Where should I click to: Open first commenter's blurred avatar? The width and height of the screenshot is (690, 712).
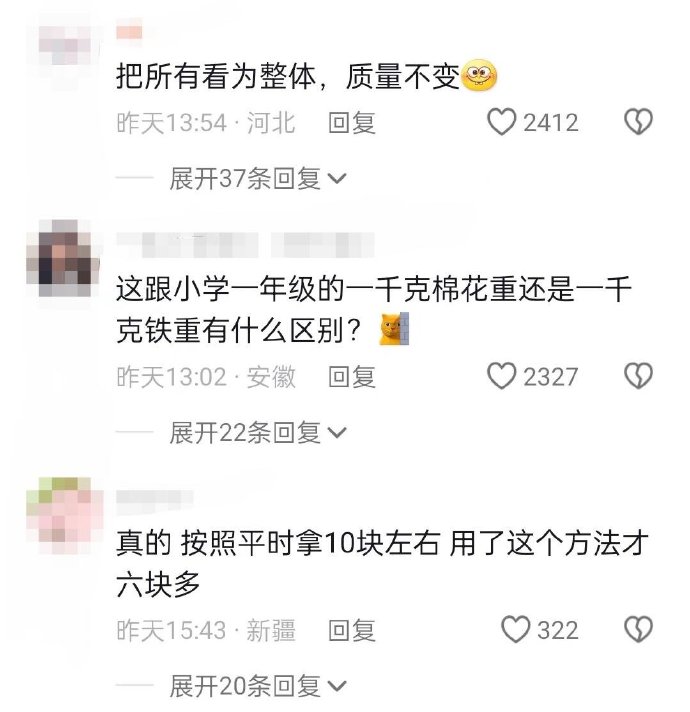64,45
